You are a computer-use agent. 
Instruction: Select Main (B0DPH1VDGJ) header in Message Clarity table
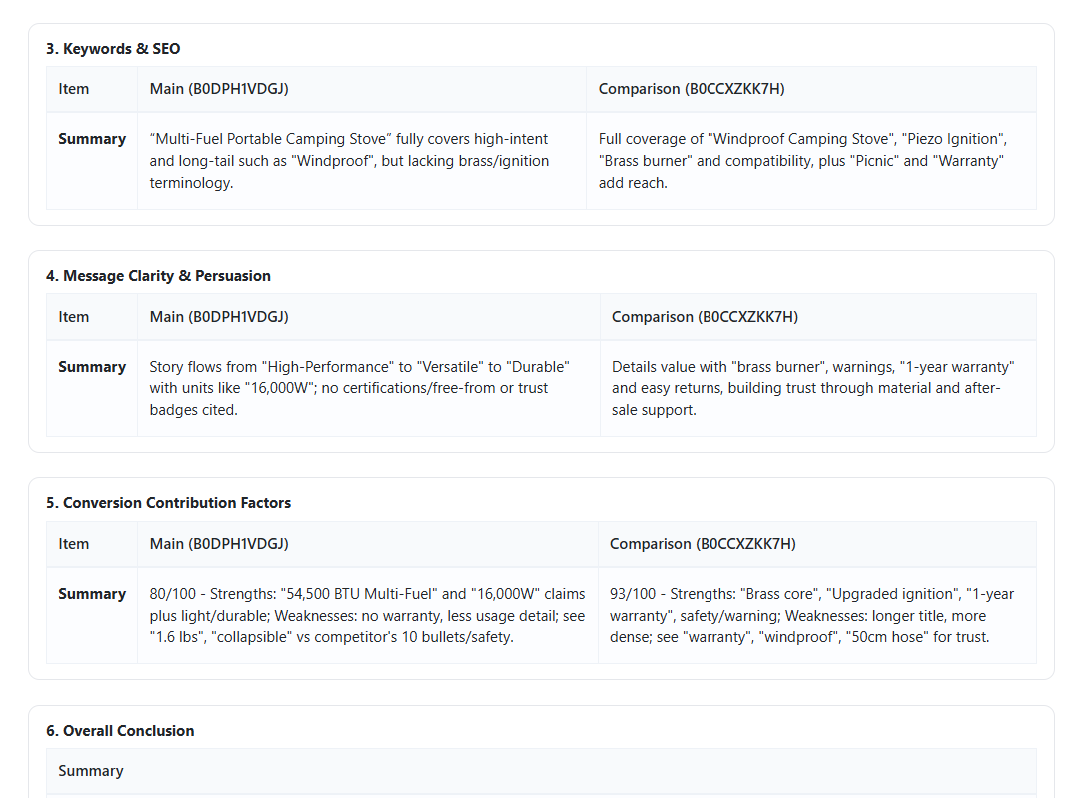(x=219, y=316)
